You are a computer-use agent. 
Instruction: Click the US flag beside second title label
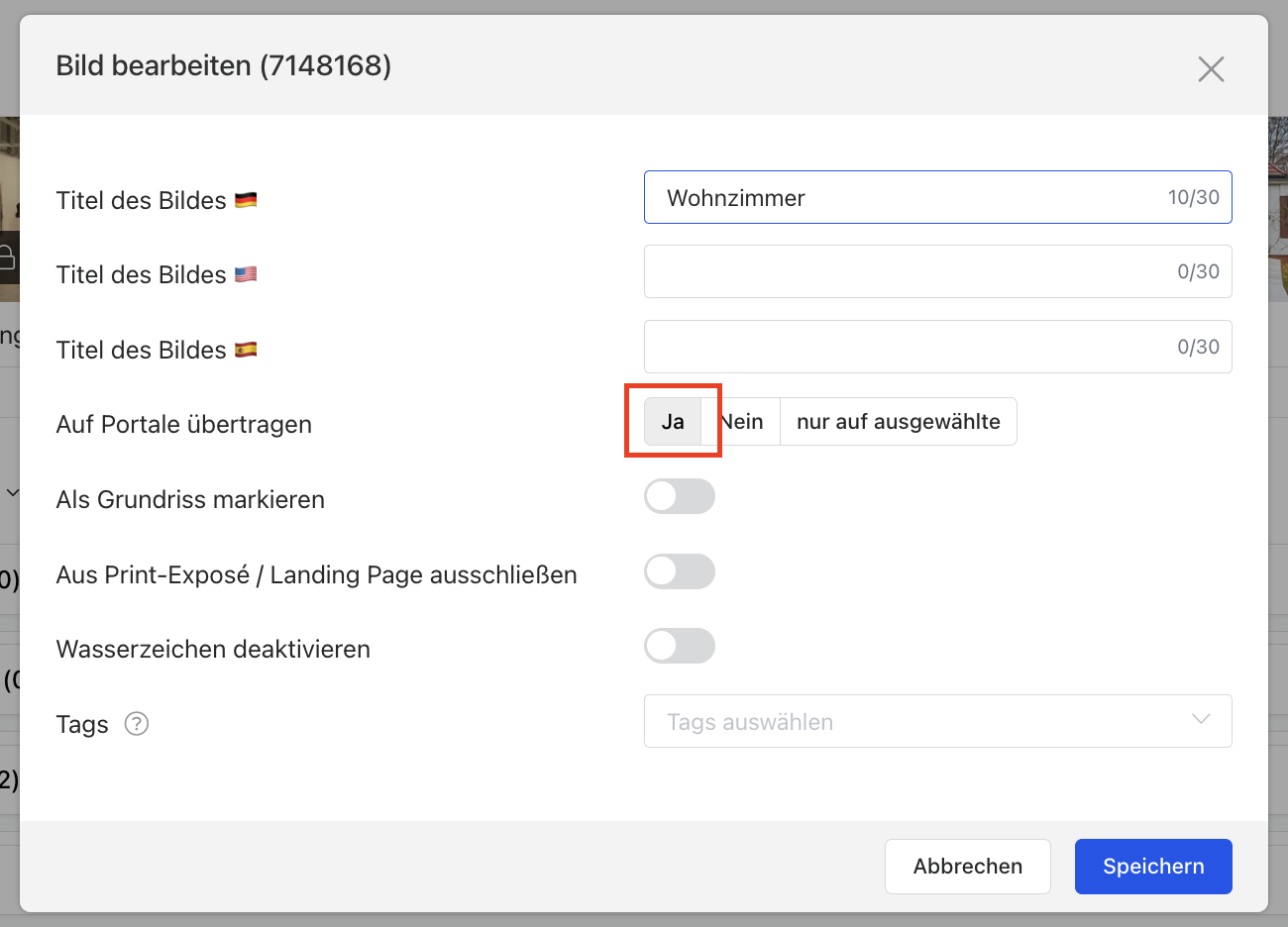click(x=246, y=274)
